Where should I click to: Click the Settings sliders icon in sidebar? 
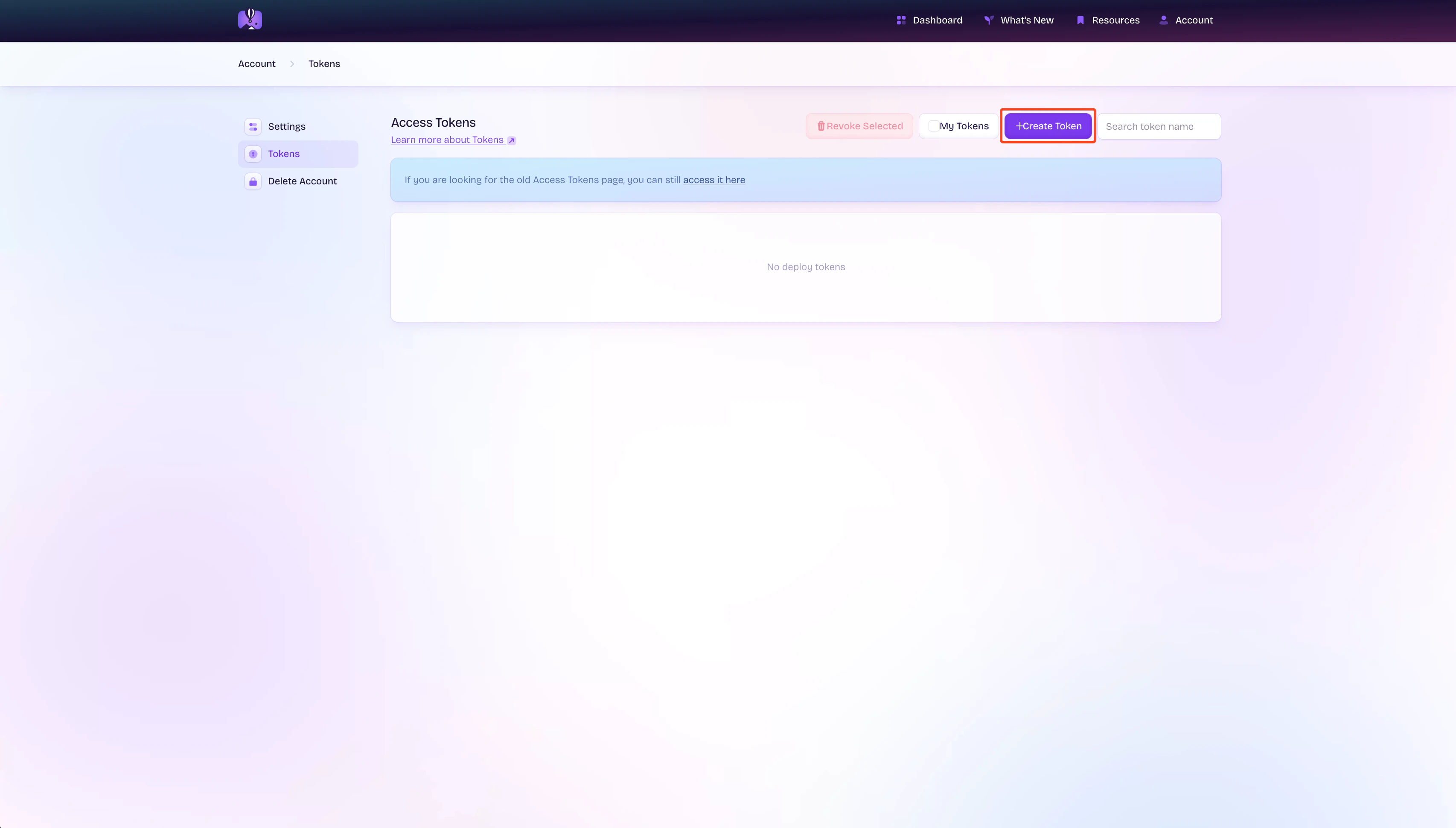point(253,126)
